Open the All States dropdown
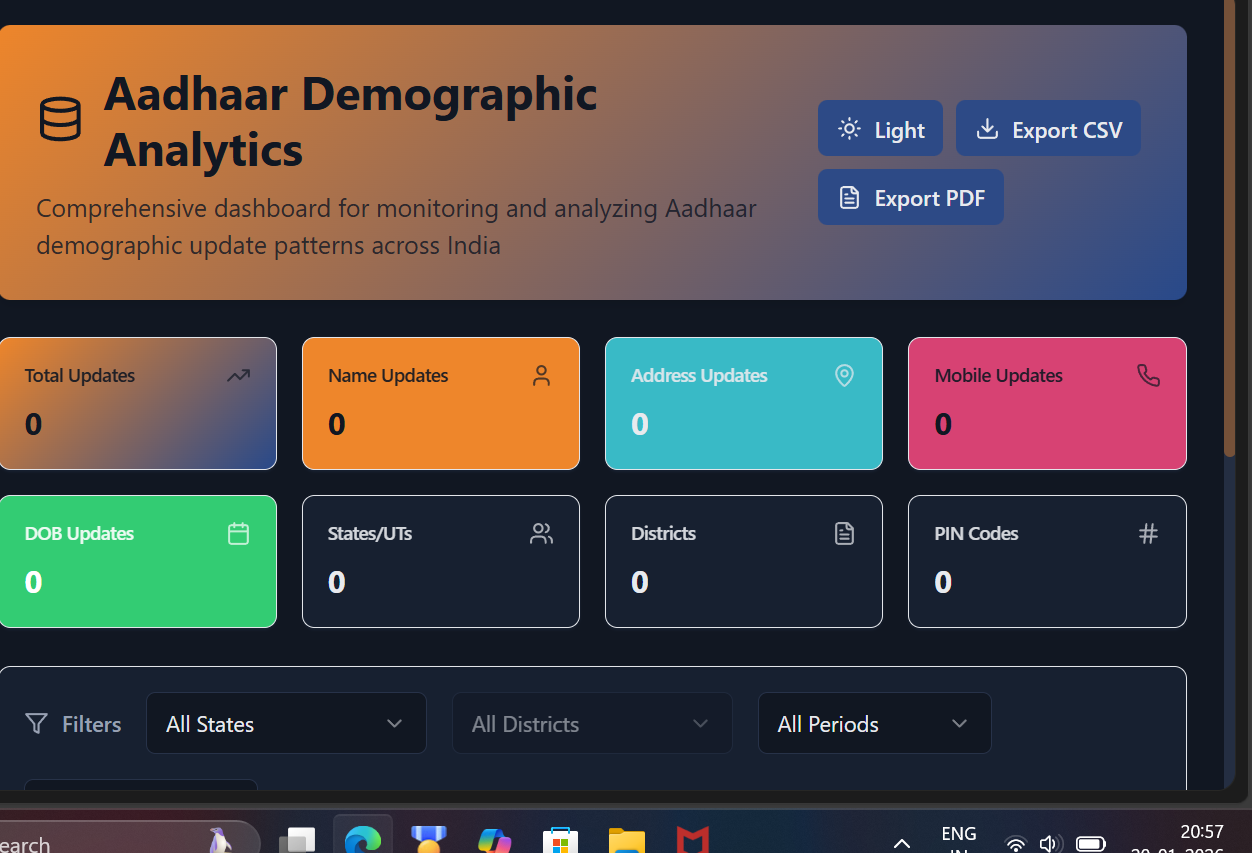 click(x=286, y=723)
